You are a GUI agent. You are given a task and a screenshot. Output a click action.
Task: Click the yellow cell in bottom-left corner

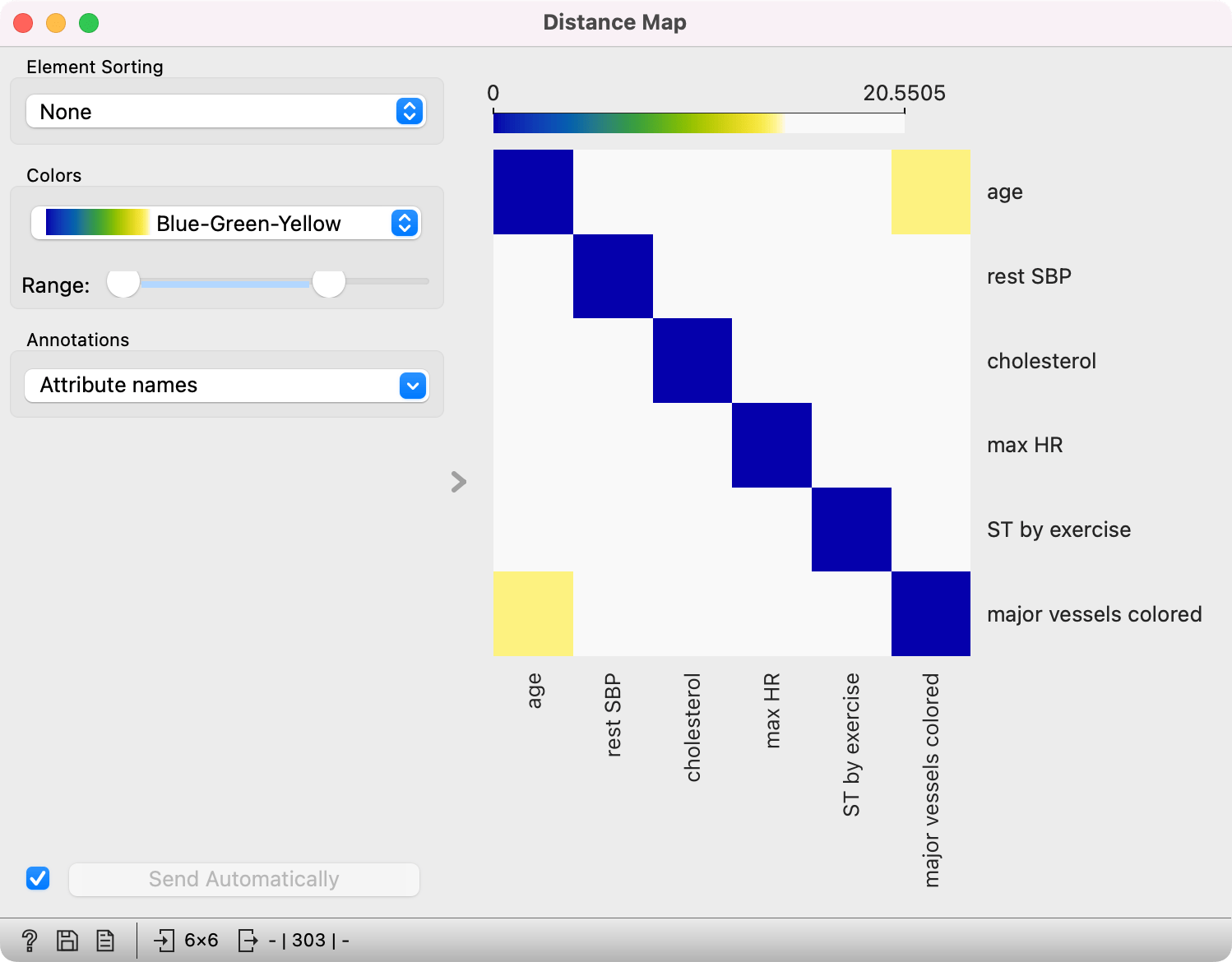point(533,613)
